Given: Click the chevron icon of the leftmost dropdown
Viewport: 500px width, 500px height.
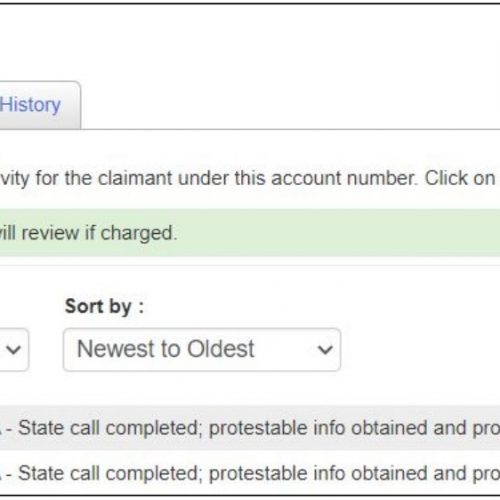Looking at the screenshot, I should [14, 350].
